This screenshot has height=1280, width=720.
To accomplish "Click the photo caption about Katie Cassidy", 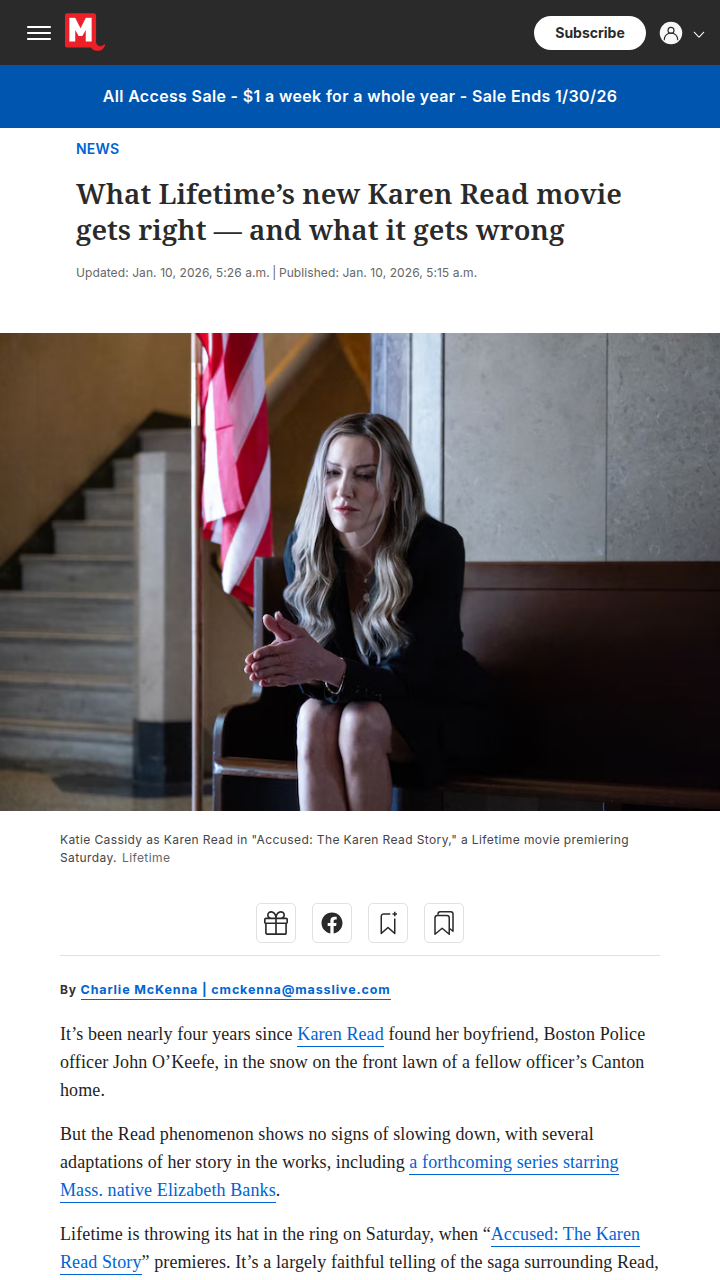I will [x=344, y=849].
